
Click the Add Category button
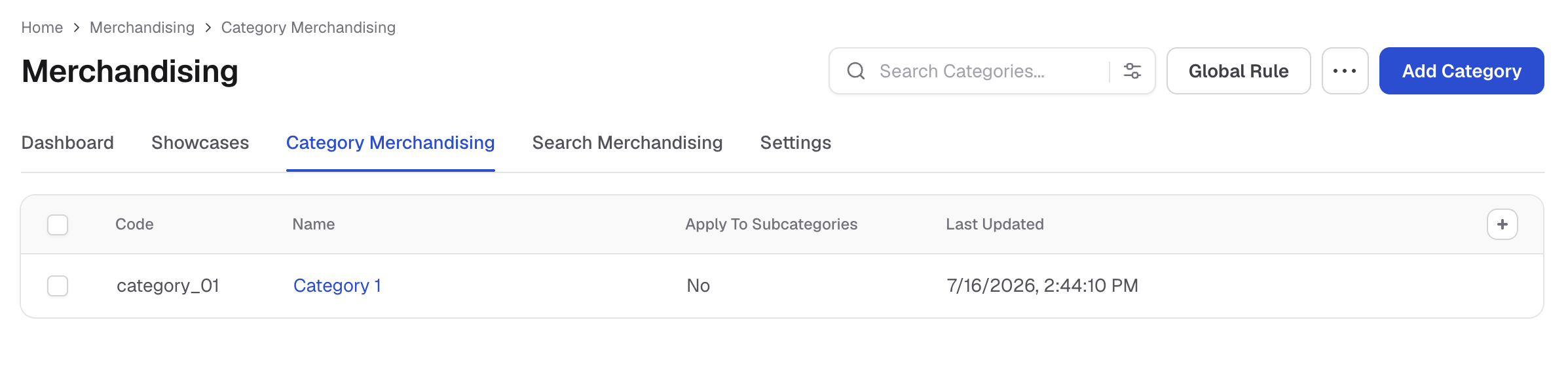pyautogui.click(x=1461, y=71)
